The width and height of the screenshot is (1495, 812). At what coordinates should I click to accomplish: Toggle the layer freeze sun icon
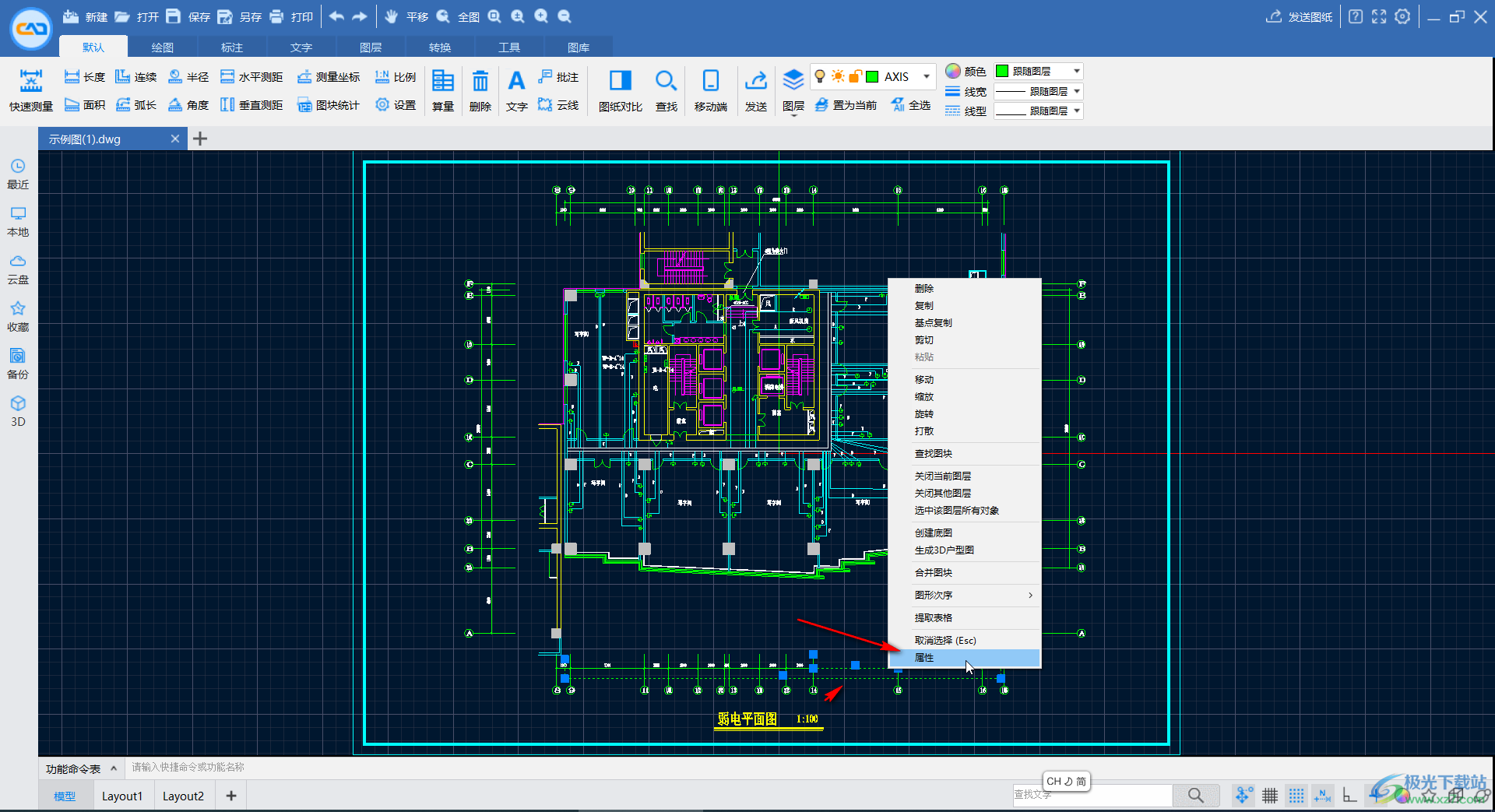tap(838, 76)
